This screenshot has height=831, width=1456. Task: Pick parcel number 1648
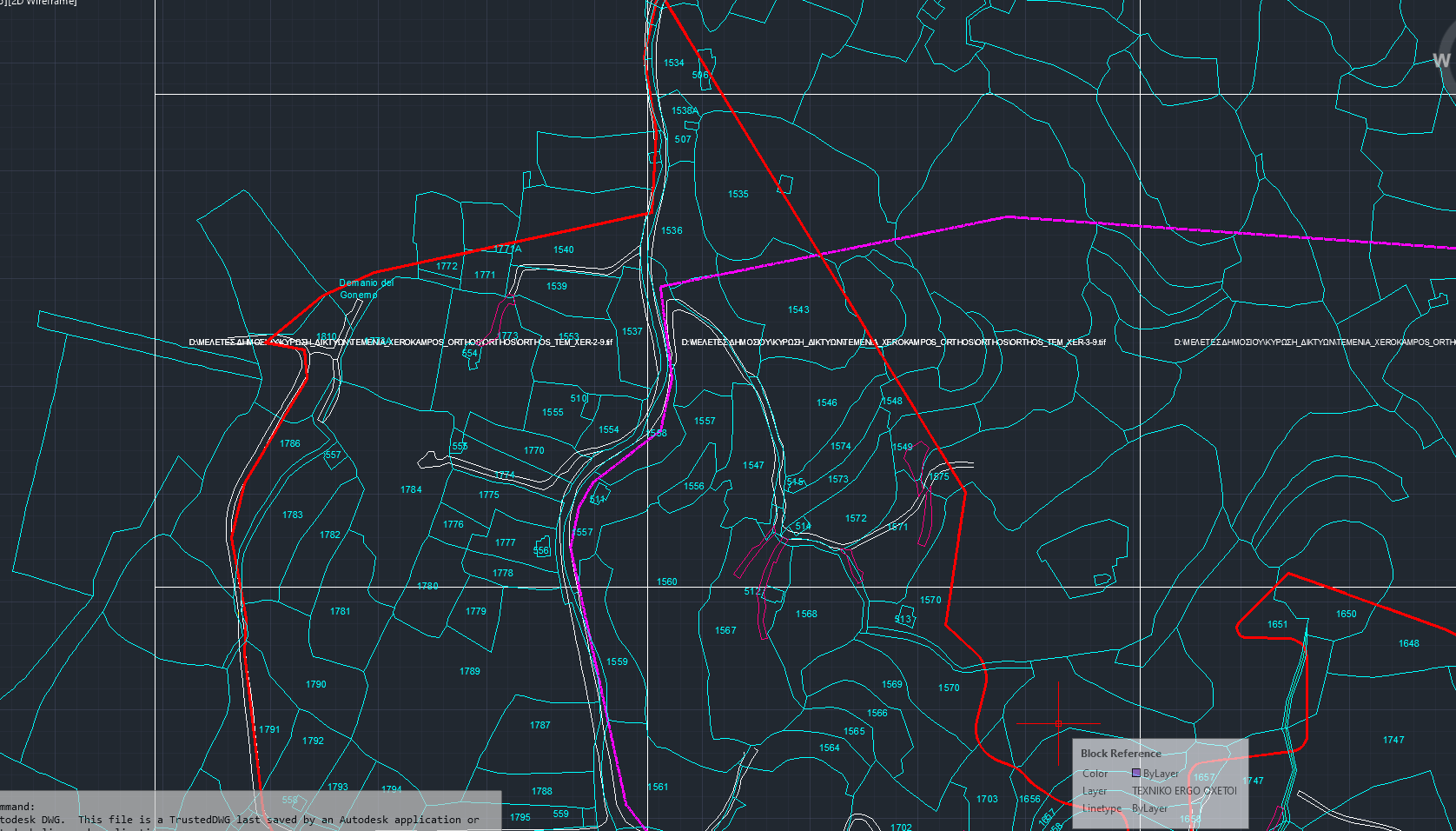[x=1408, y=644]
